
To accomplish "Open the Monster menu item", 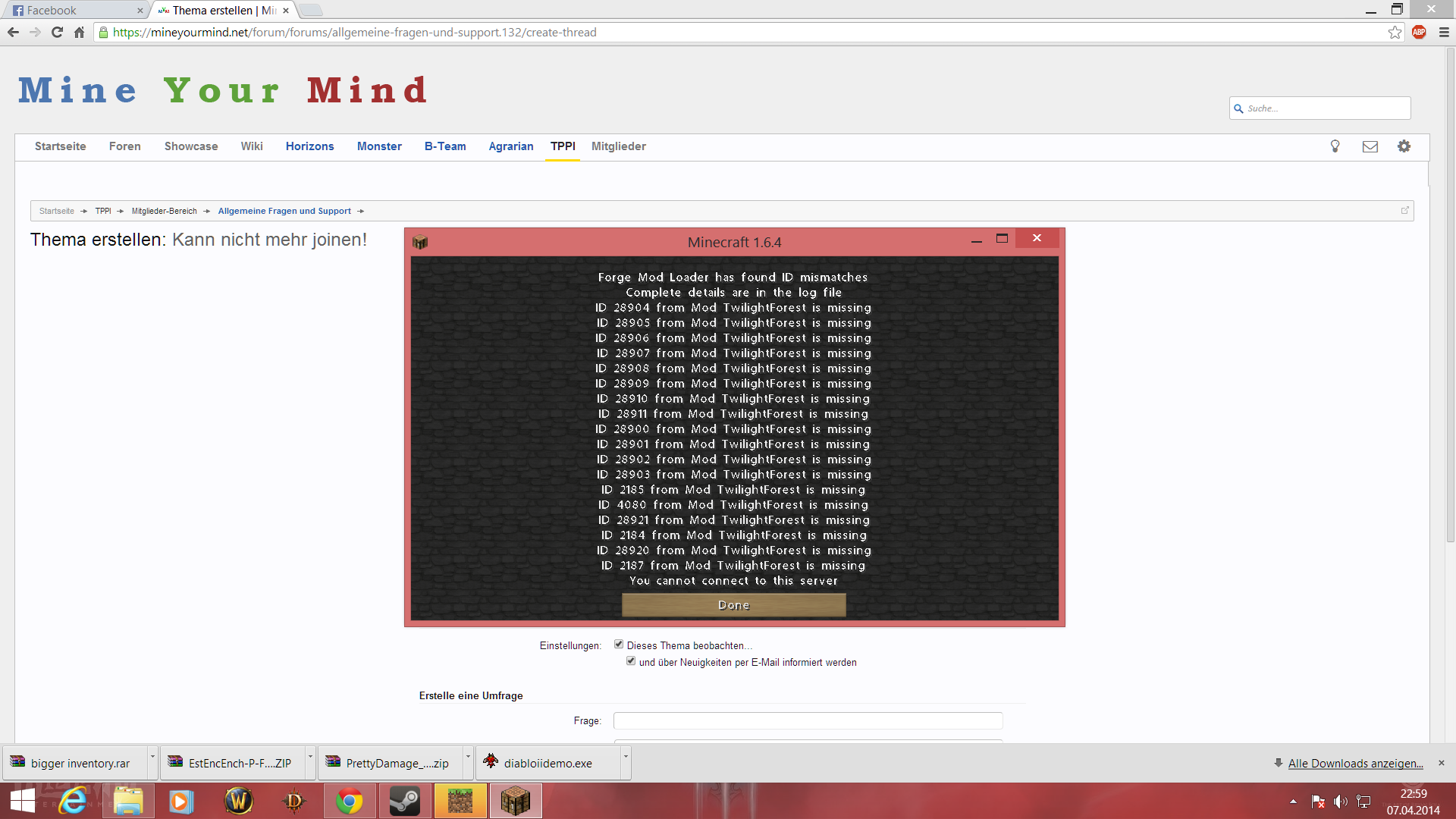I will pos(379,146).
